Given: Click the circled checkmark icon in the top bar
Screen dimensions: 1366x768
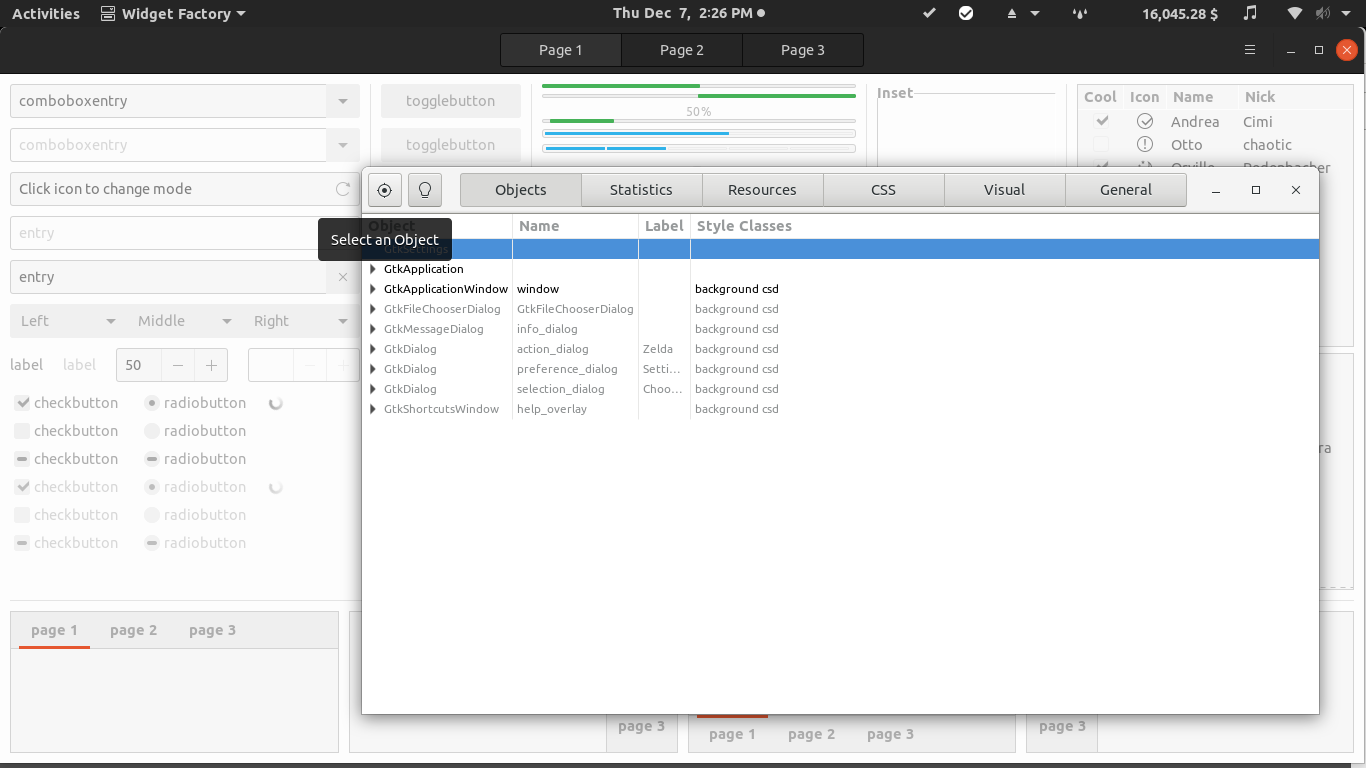Looking at the screenshot, I should [x=966, y=14].
